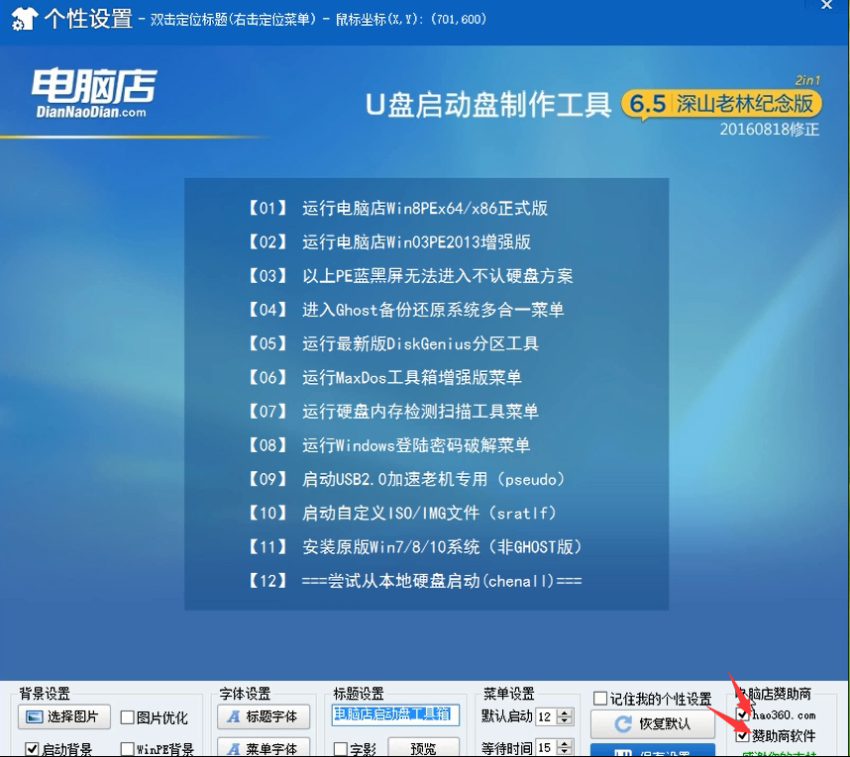Viewport: 850px width, 757px height.
Task: Open the 菜单字体 font settings
Action: click(x=263, y=747)
